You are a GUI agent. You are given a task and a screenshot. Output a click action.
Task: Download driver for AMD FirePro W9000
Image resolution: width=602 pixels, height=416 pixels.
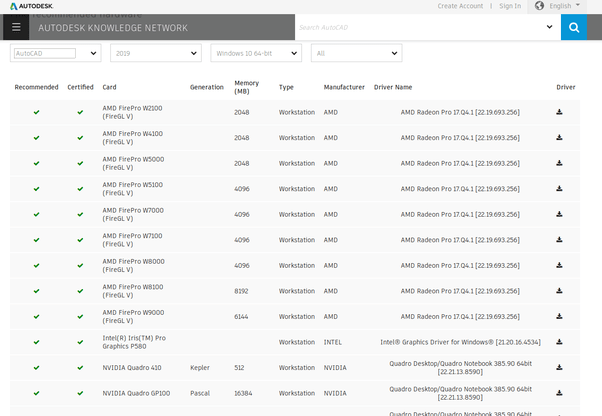tap(559, 316)
